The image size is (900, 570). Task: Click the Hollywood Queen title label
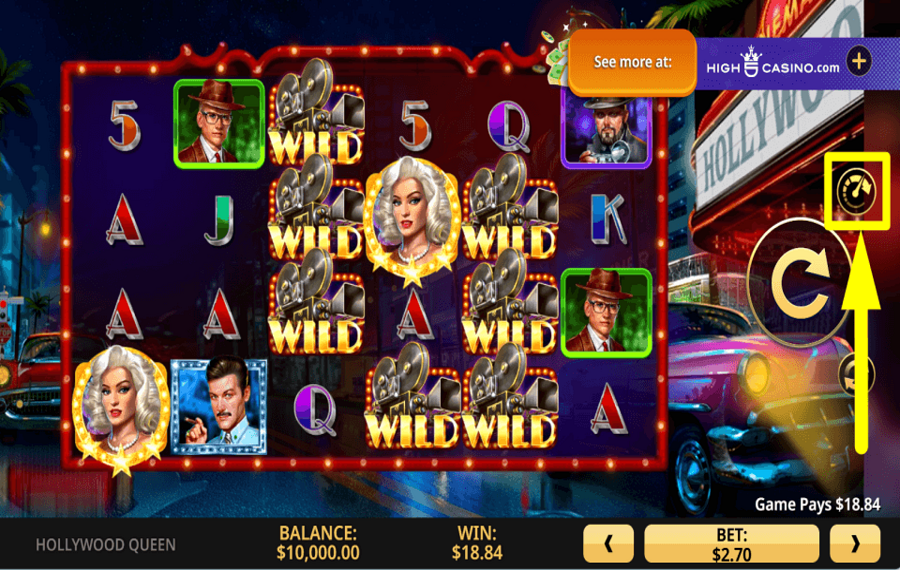(106, 544)
